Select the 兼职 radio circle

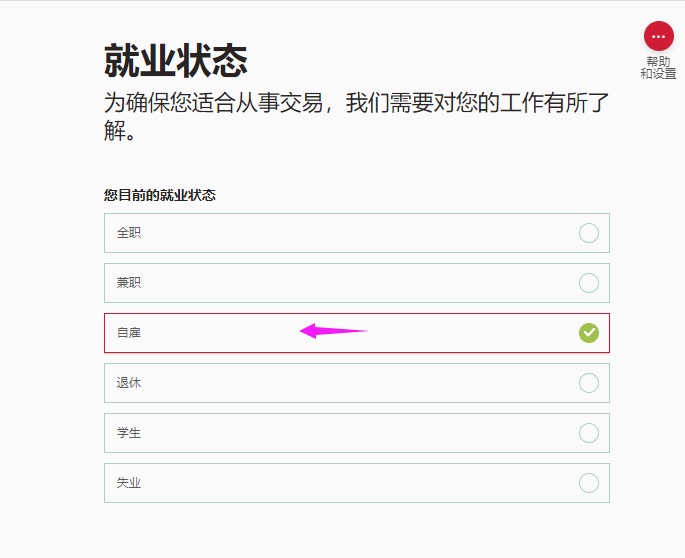coord(589,283)
